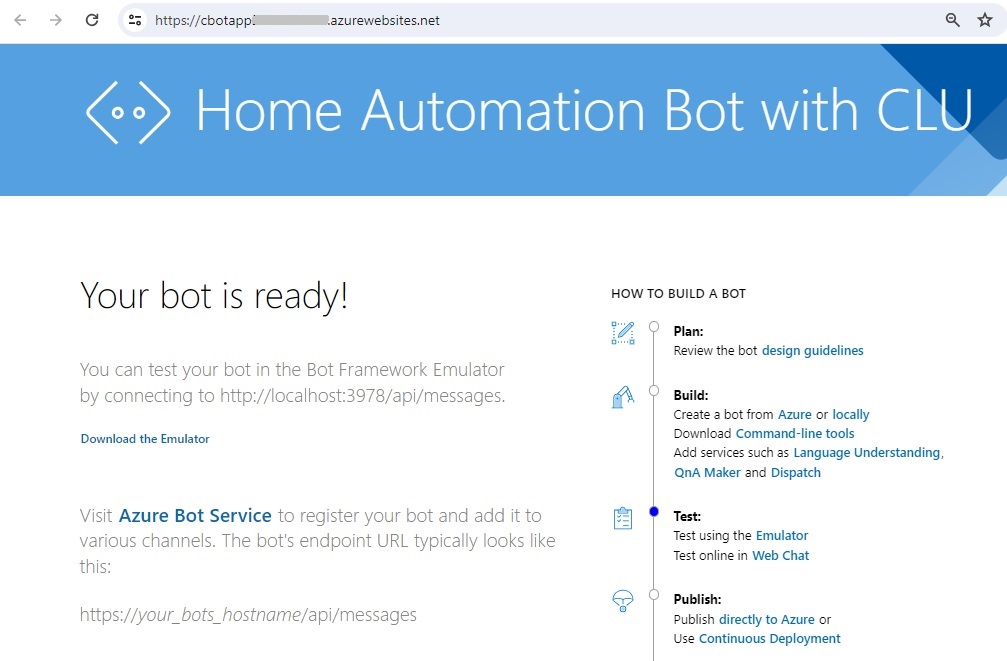
Task: Click the Test step clipboard icon
Action: pyautogui.click(x=623, y=519)
